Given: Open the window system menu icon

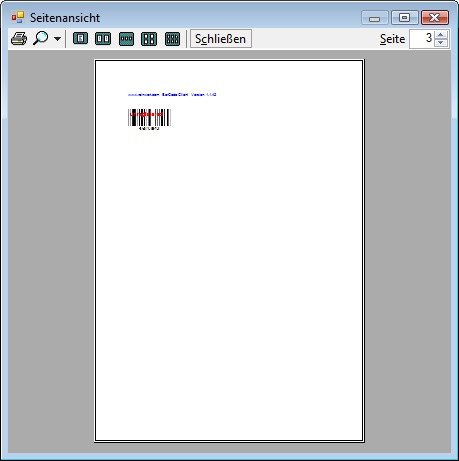Looking at the screenshot, I should point(18,17).
